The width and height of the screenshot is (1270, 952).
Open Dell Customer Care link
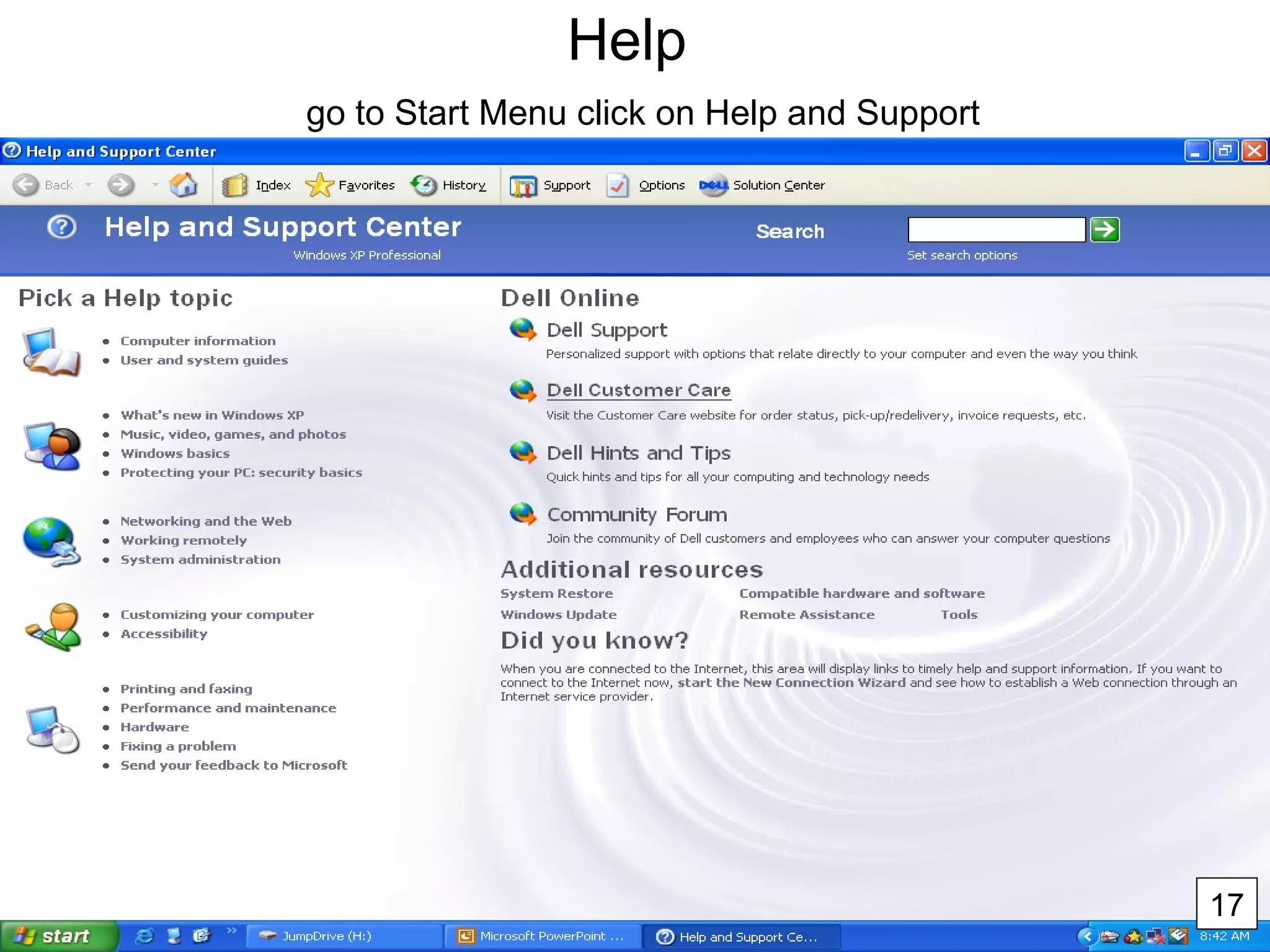tap(639, 390)
